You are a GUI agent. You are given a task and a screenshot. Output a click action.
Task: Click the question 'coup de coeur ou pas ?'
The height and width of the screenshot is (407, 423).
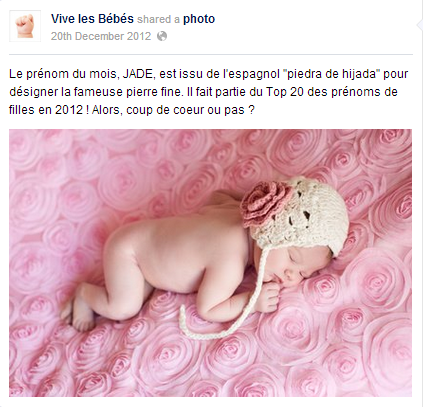(x=191, y=110)
